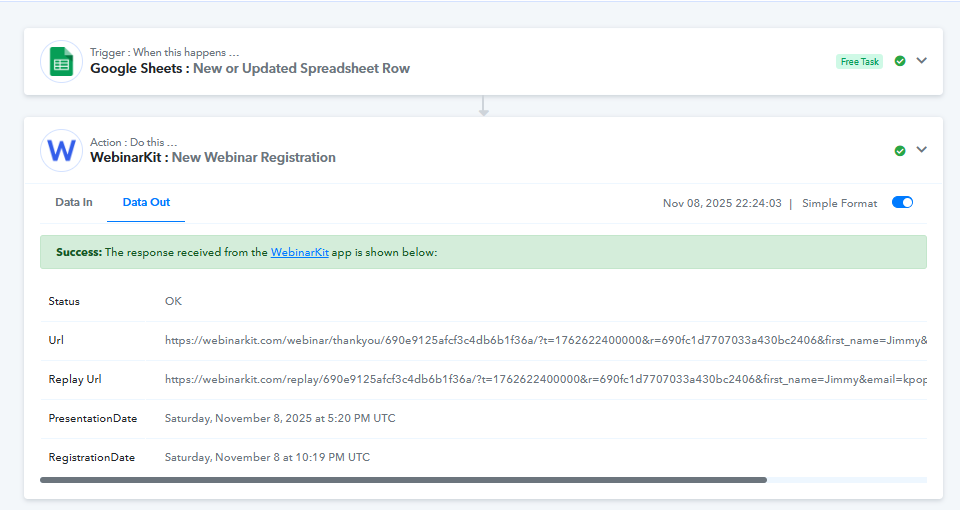Image resolution: width=960 pixels, height=510 pixels.
Task: Toggle the Simple Format switch
Action: pyautogui.click(x=902, y=203)
